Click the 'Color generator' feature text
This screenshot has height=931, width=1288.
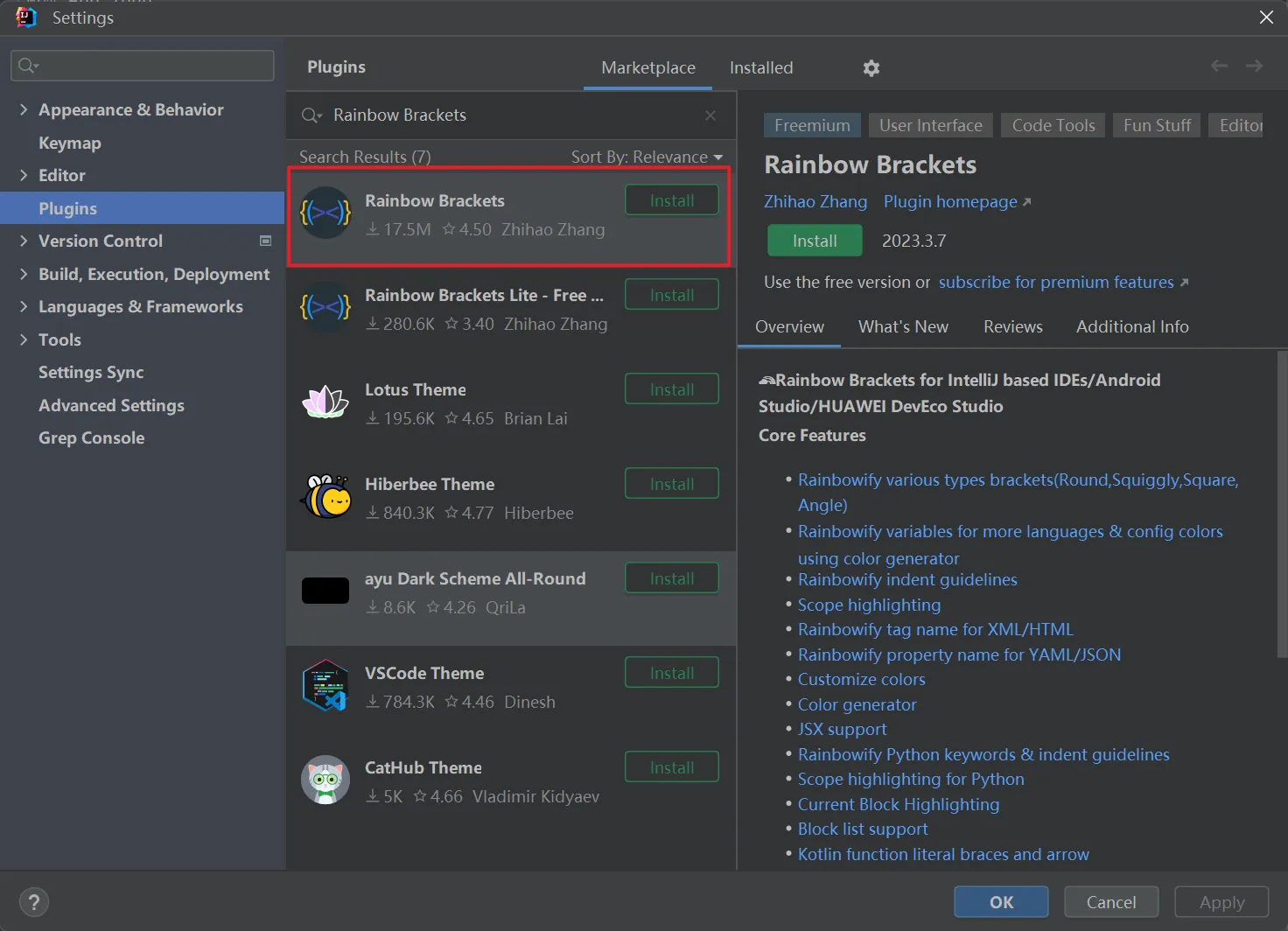pos(857,704)
